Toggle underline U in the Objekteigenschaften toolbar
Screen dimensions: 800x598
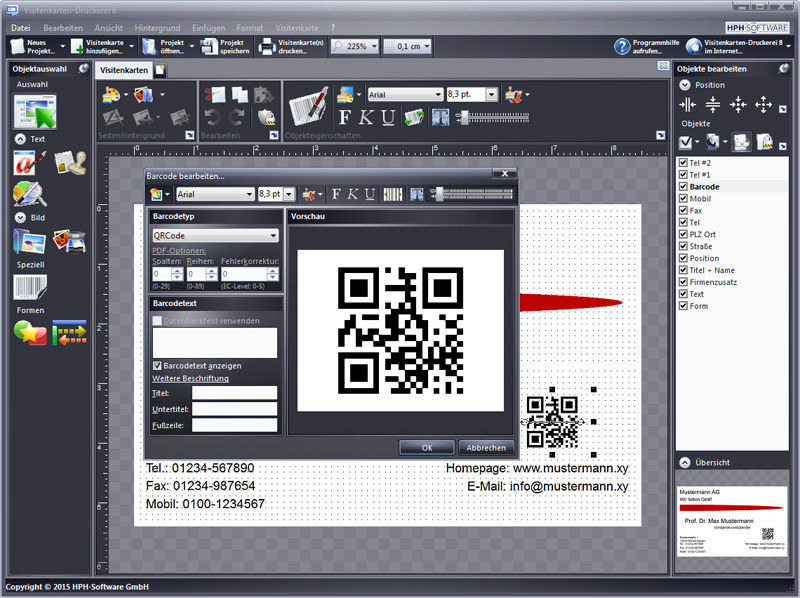click(x=388, y=117)
